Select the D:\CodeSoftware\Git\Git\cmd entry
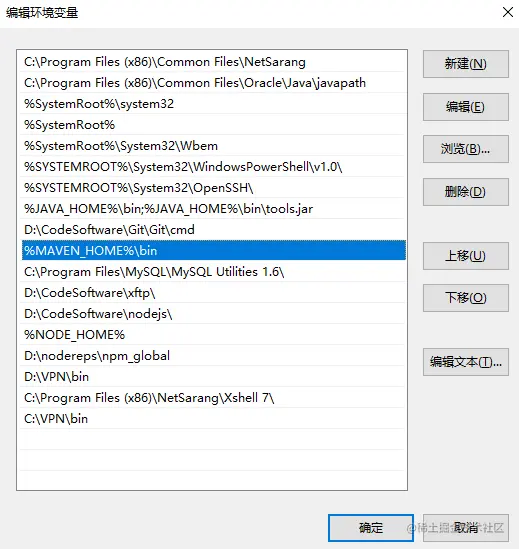This screenshot has width=519, height=549. pyautogui.click(x=213, y=230)
